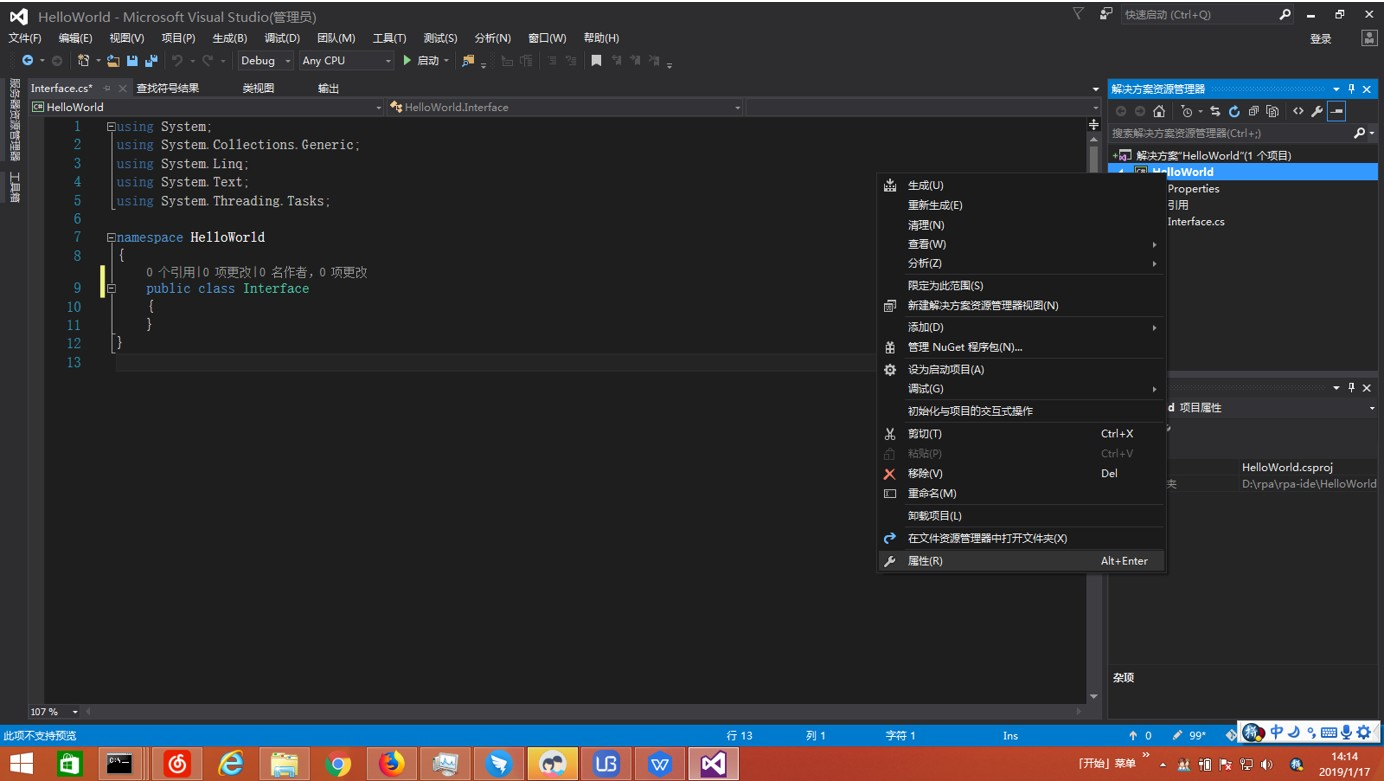
Task: Toggle Preview Selected Items in Solution Explorer
Action: [1337, 111]
